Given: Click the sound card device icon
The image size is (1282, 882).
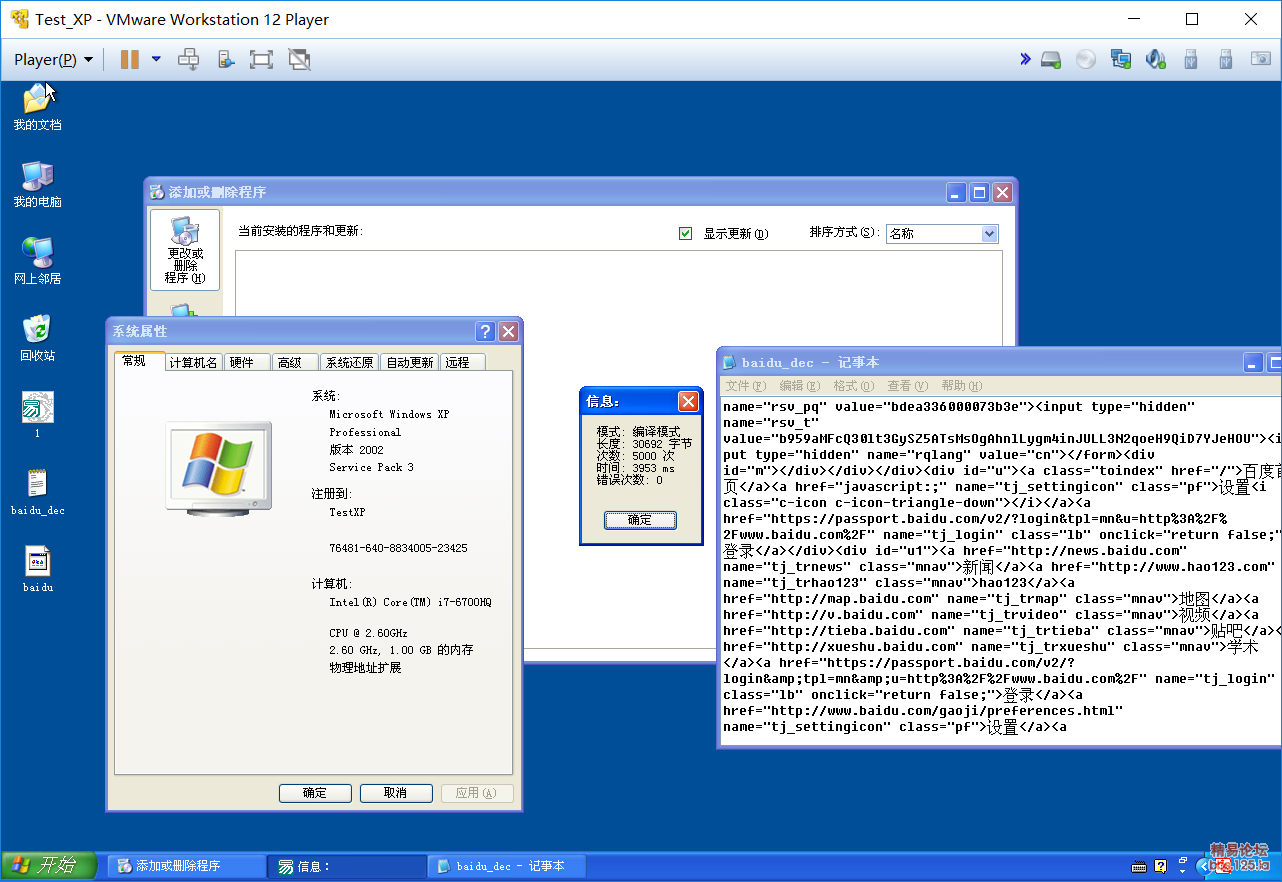Looking at the screenshot, I should click(x=1156, y=60).
